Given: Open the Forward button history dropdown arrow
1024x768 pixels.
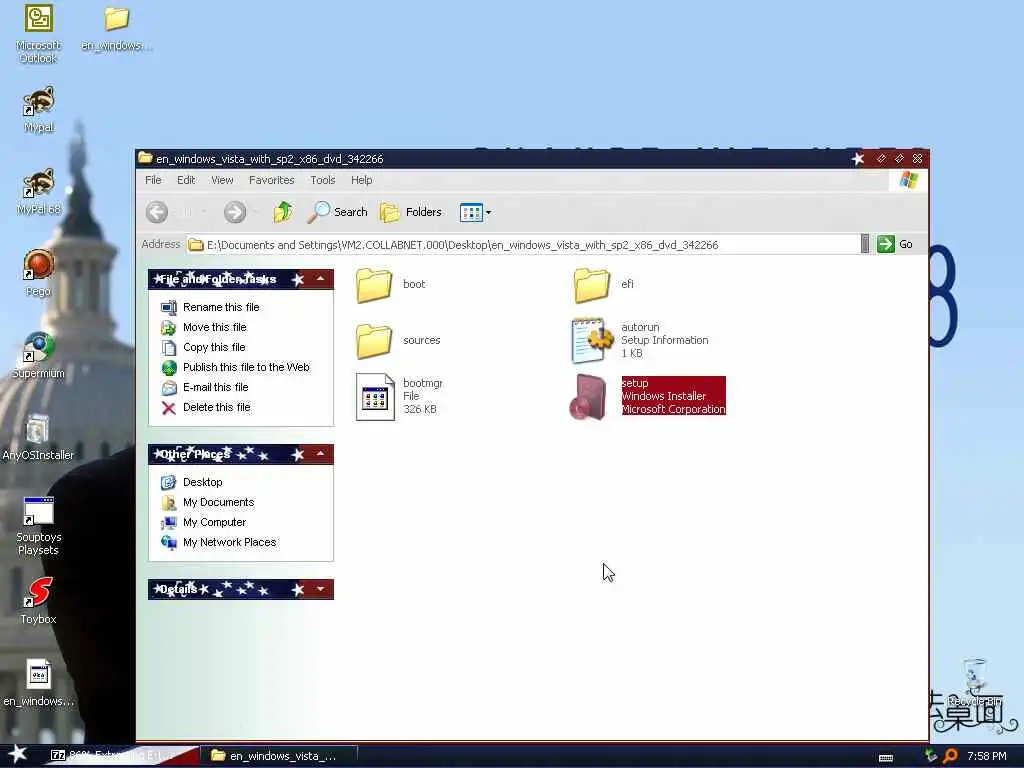Looking at the screenshot, I should [255, 212].
